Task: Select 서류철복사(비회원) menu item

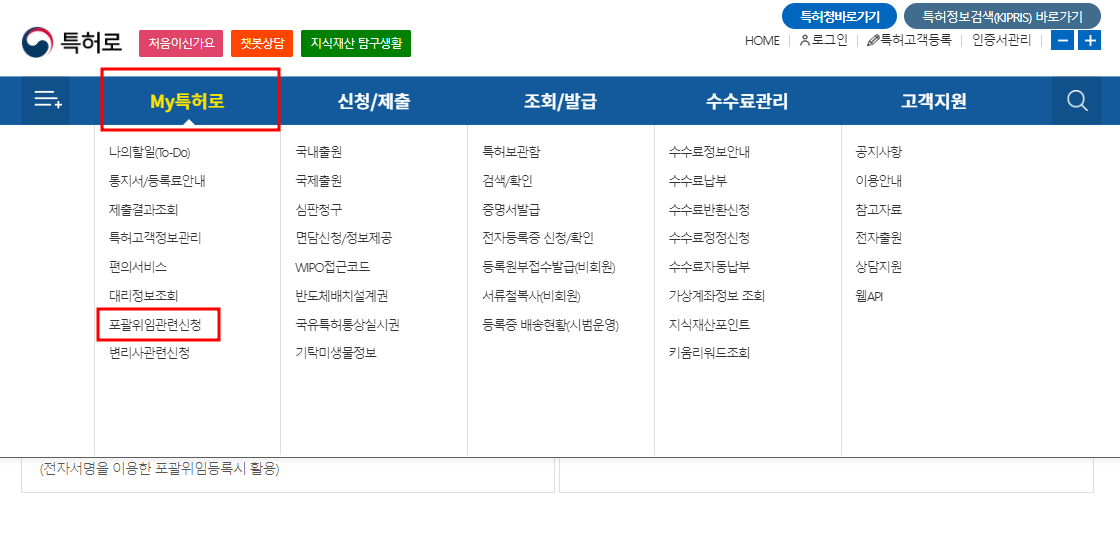Action: click(x=532, y=296)
